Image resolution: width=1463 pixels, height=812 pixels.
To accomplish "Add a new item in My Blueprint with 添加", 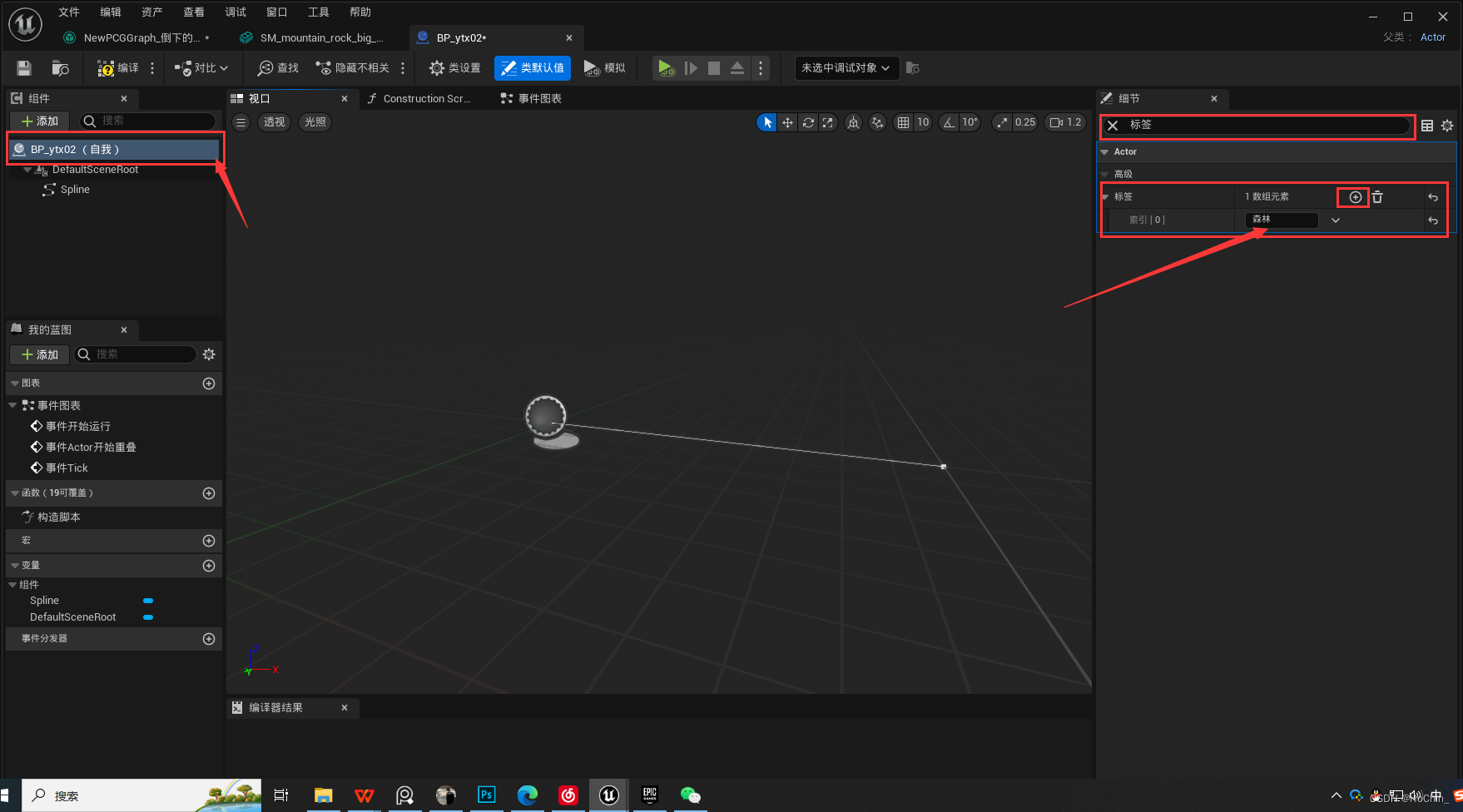I will 40,355.
